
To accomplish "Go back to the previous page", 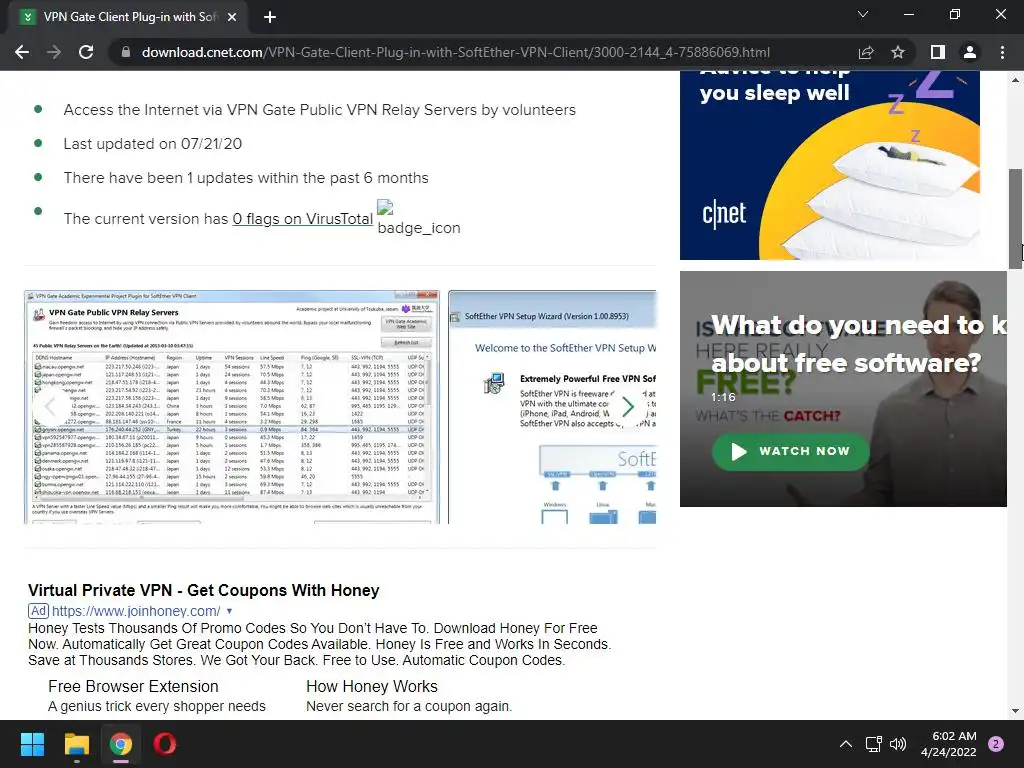I will point(22,52).
